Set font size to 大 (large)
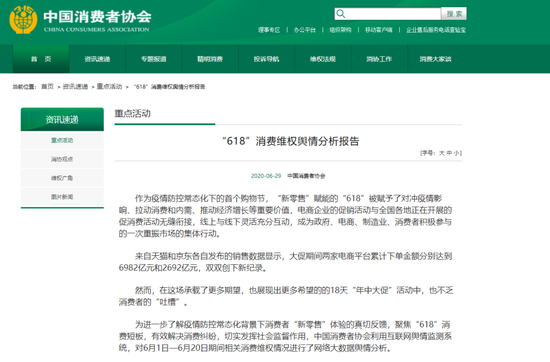Image resolution: width=550 pixels, height=362 pixels. point(442,153)
